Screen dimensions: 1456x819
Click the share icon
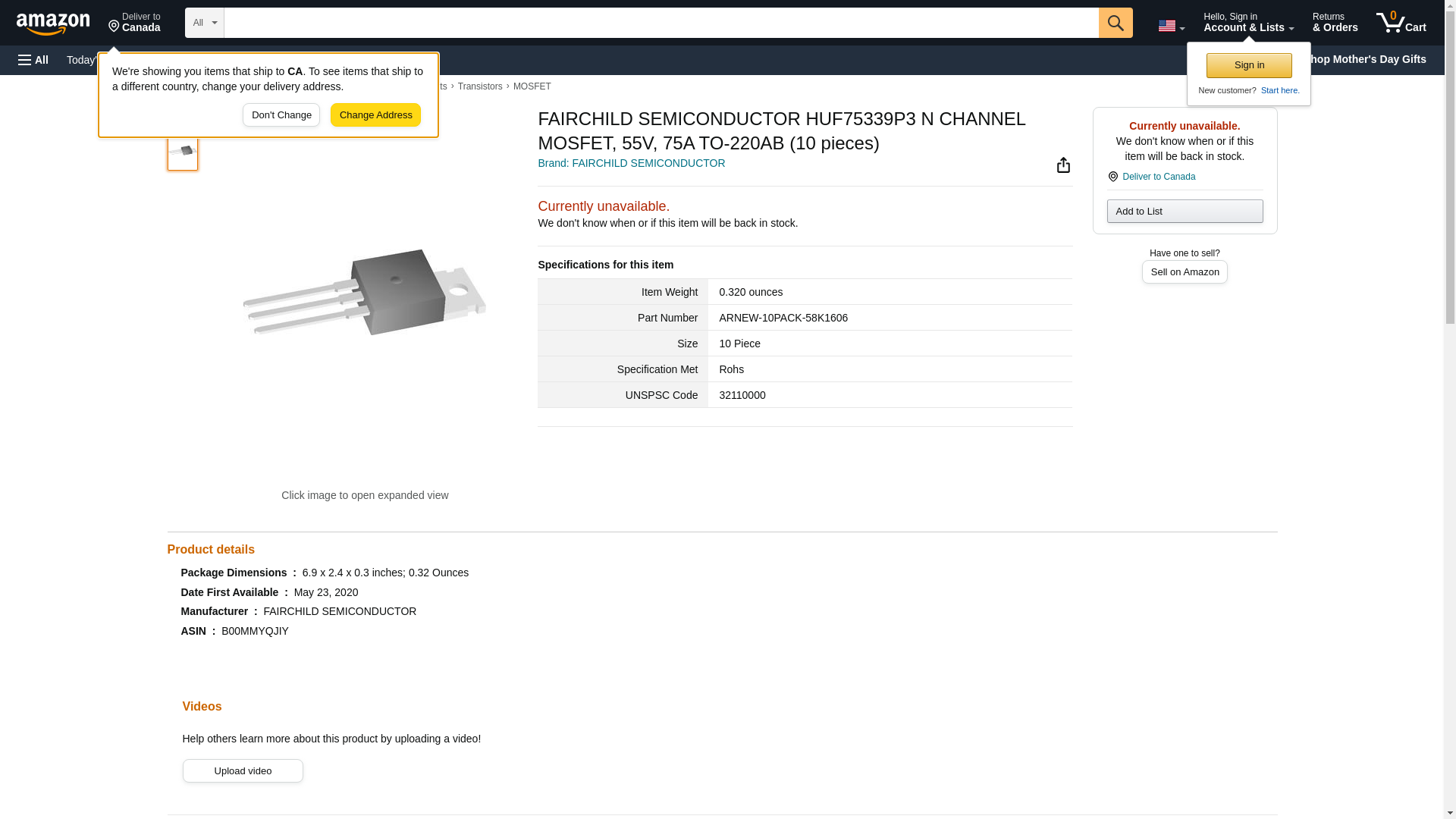[x=1063, y=165]
